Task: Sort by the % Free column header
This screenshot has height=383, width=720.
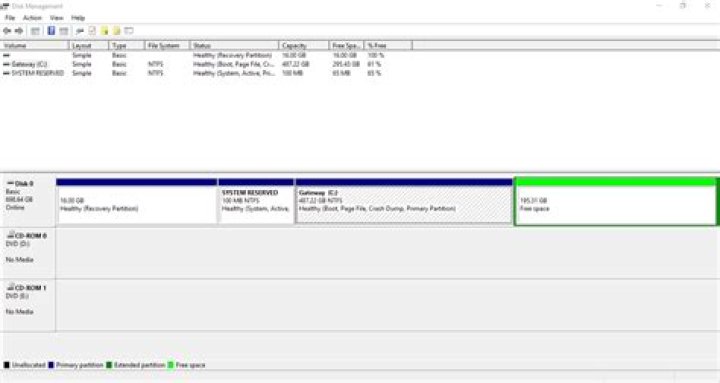Action: (x=388, y=45)
